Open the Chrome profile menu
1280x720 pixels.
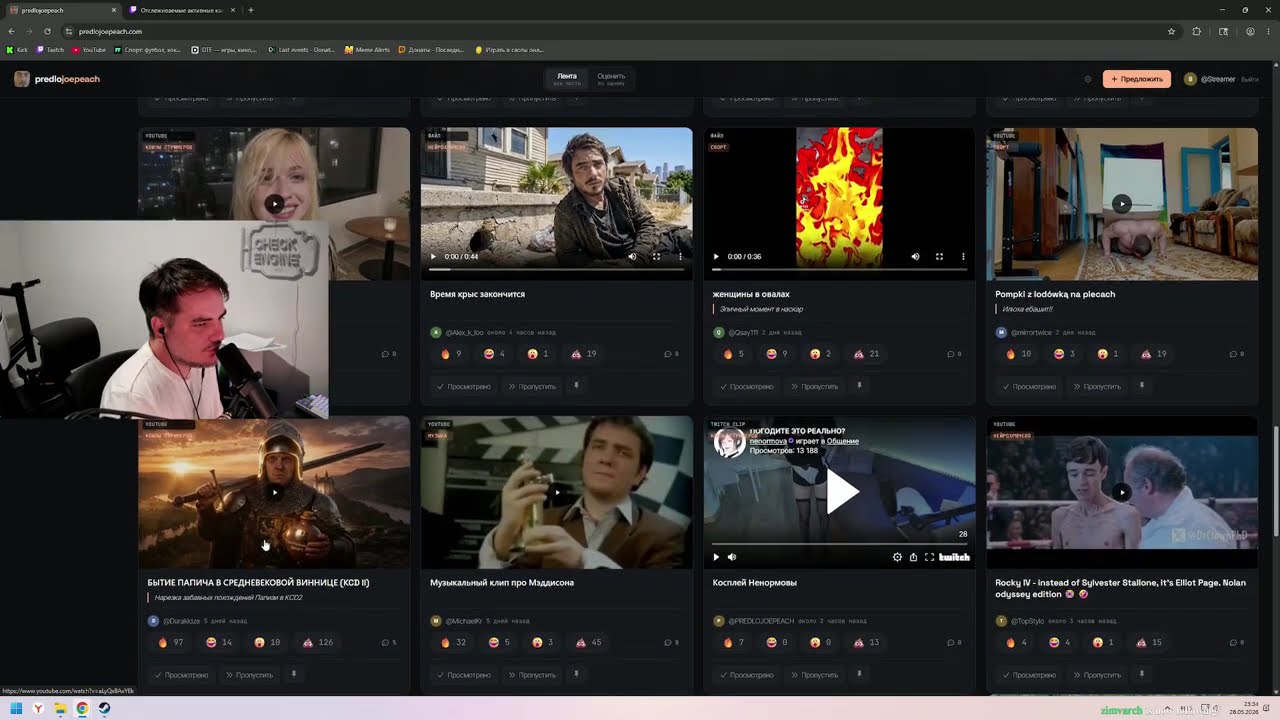click(x=1250, y=31)
